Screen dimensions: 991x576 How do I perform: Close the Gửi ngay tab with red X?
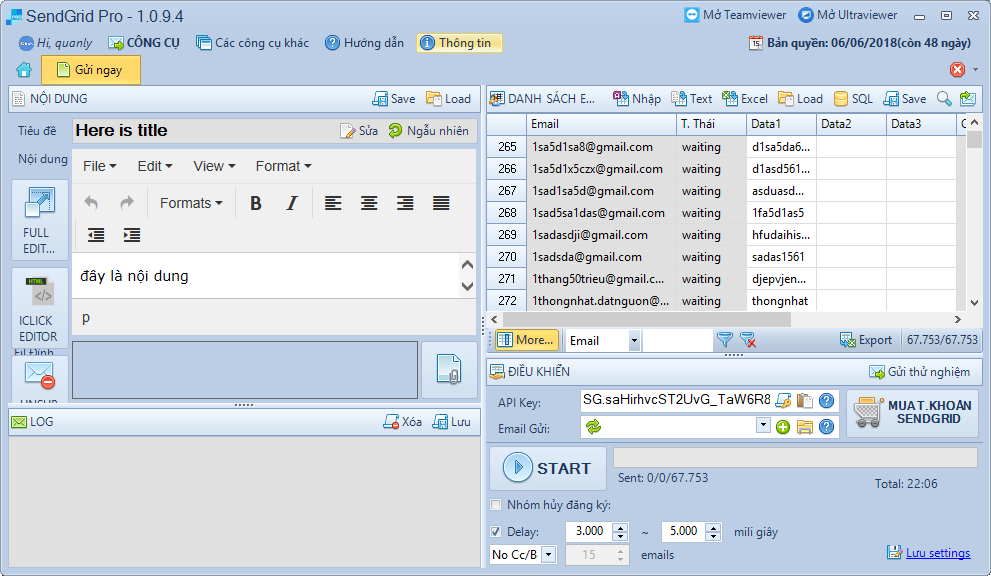click(958, 70)
